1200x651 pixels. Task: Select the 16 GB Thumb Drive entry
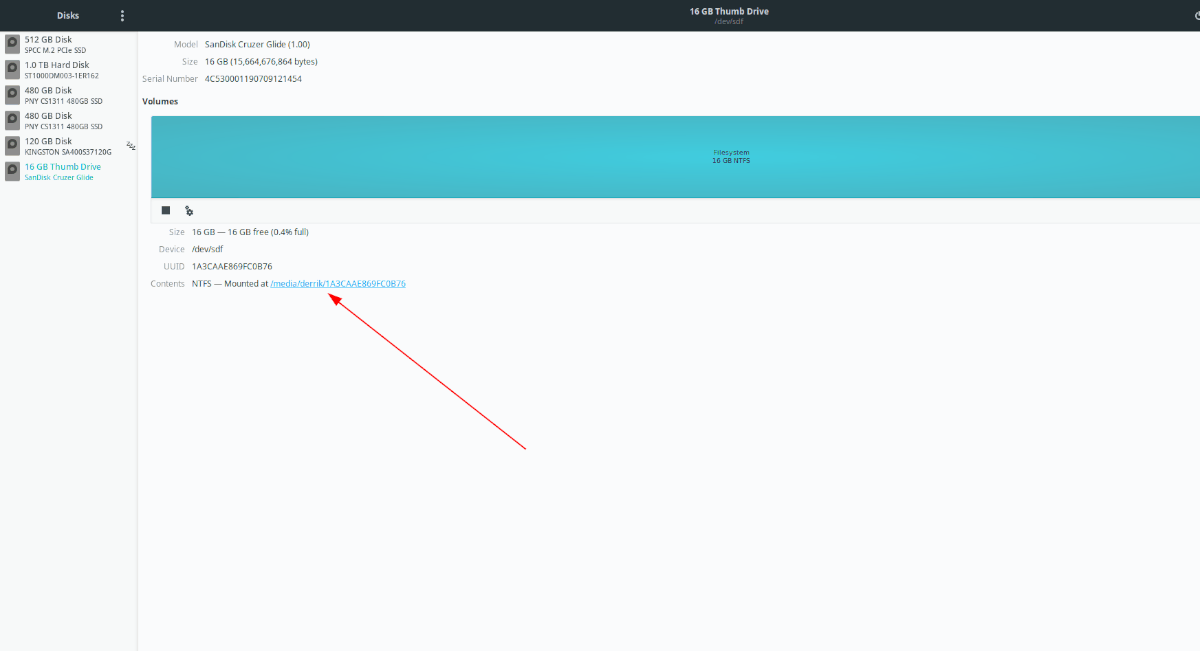(62, 171)
